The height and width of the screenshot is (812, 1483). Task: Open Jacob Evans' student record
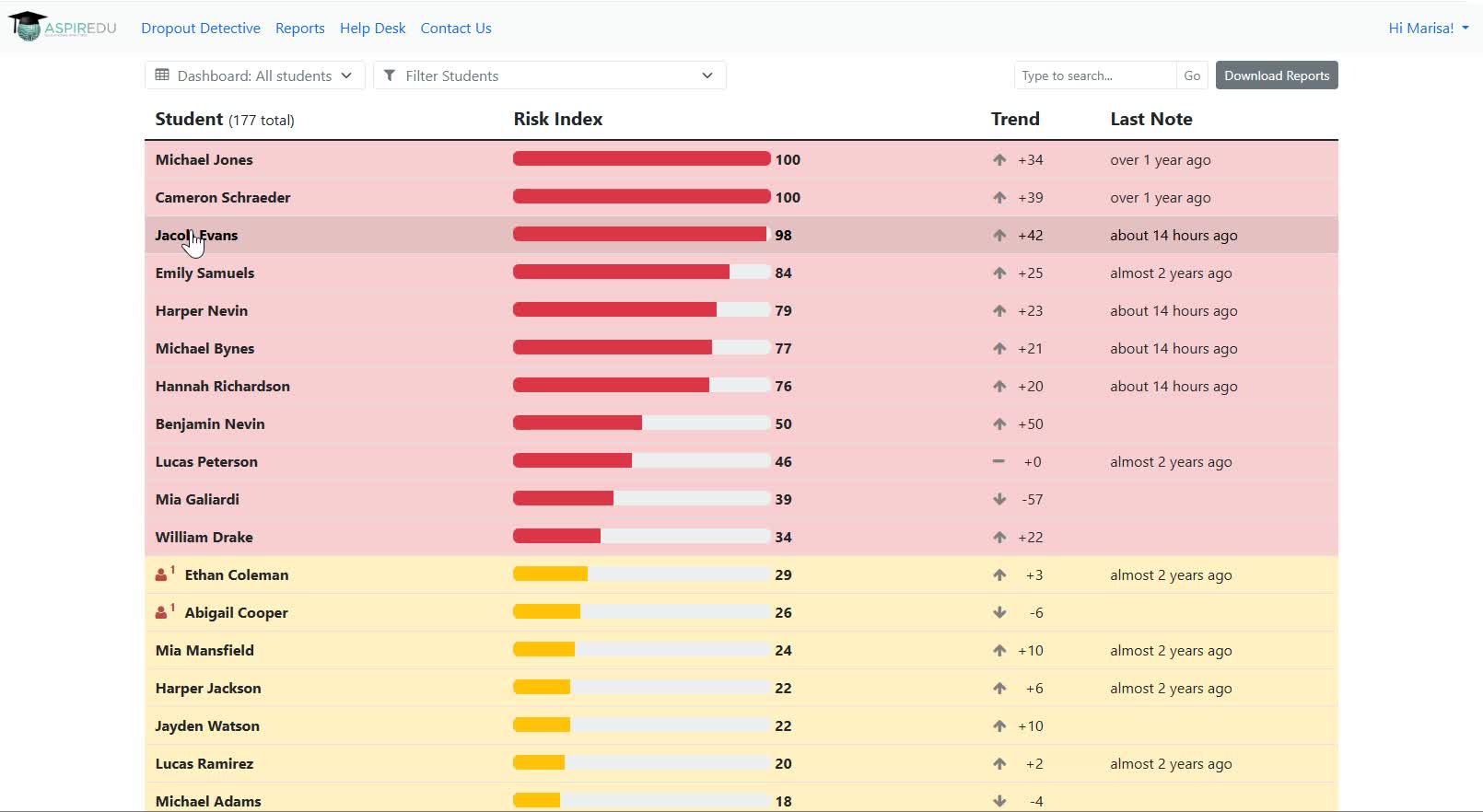tap(196, 236)
